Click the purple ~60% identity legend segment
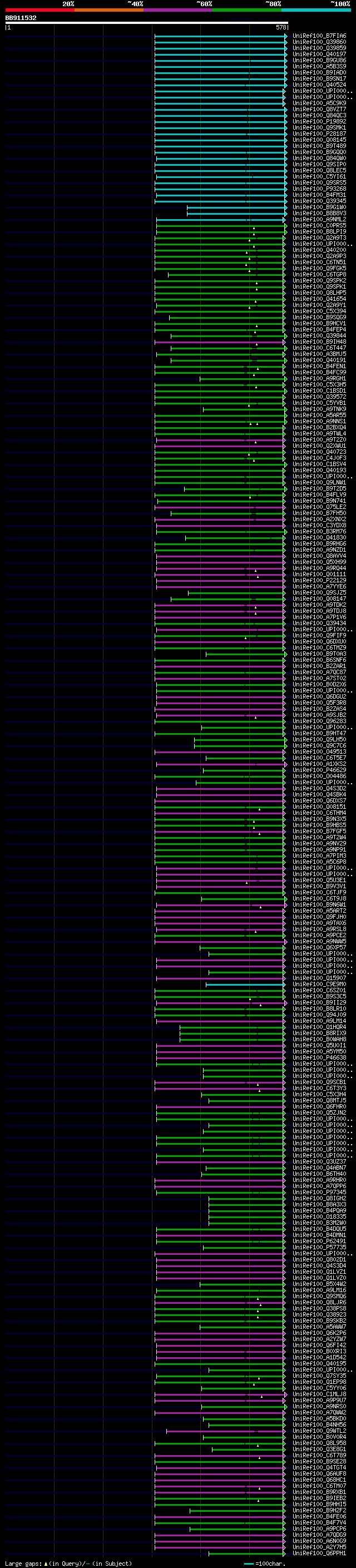 (x=179, y=10)
